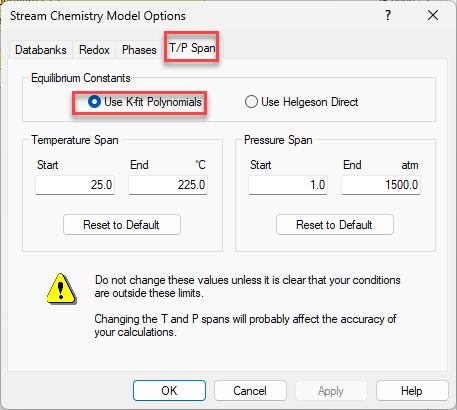Reset the Pressure Span to default

335,225
